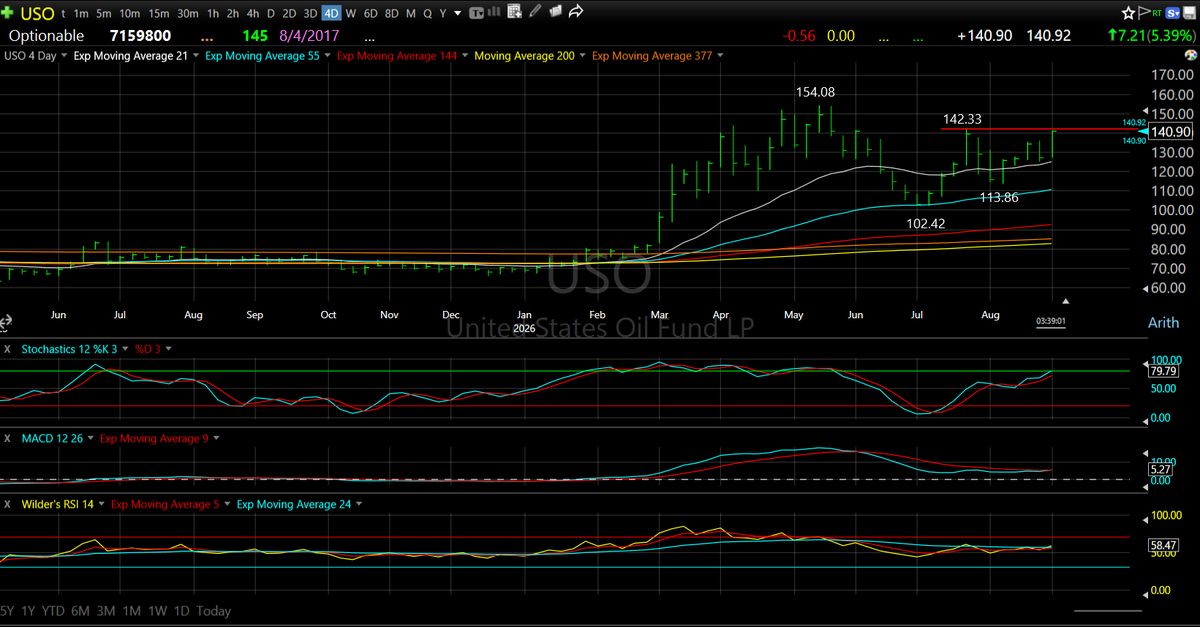This screenshot has width=1200, height=627.
Task: Select the Q quarterly interval
Action: (428, 13)
